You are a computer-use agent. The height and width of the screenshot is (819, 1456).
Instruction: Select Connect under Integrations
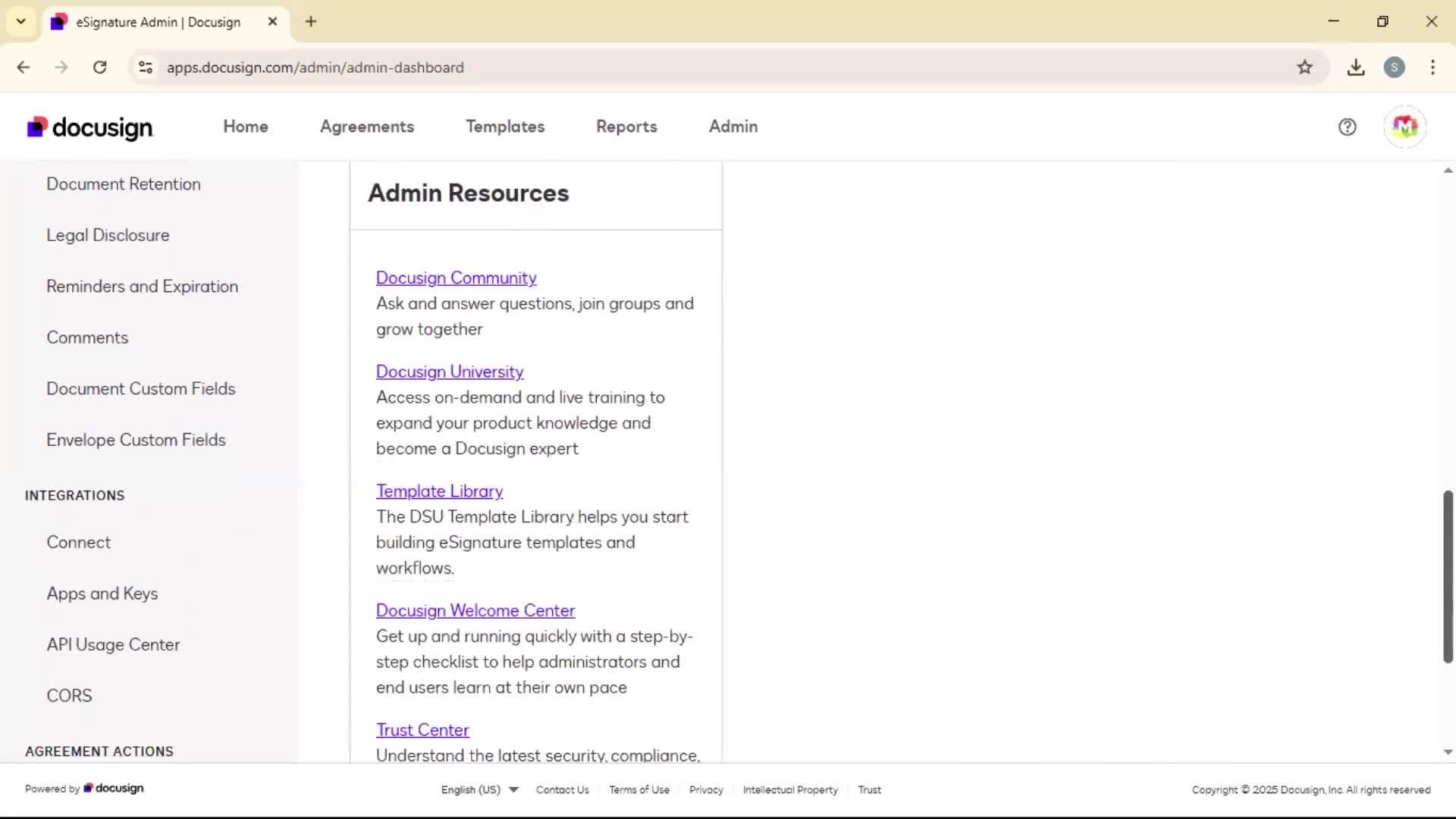coord(78,542)
